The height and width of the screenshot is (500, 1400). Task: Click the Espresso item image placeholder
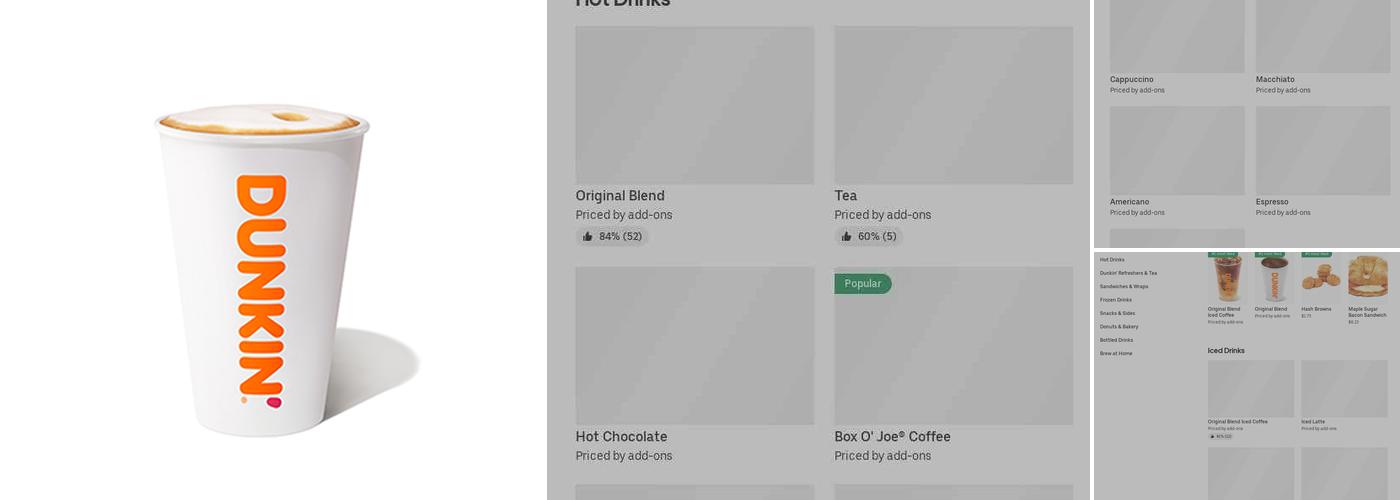[1323, 151]
